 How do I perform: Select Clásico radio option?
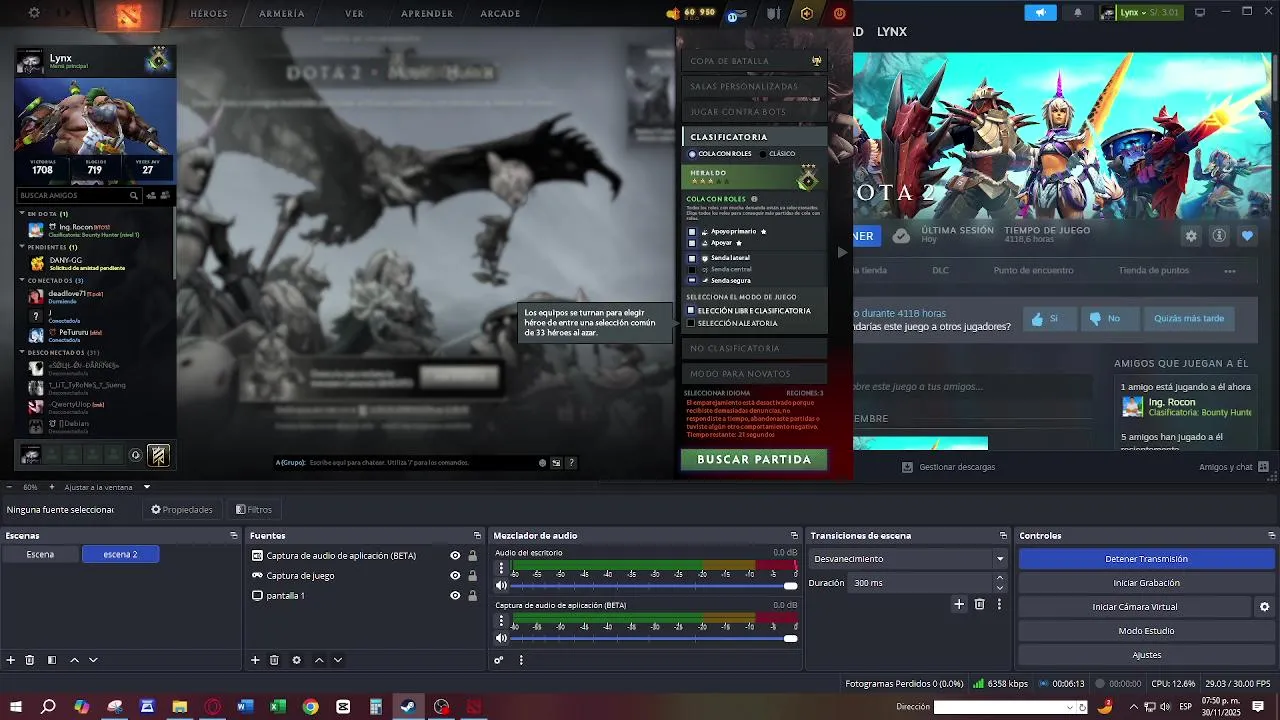pyautogui.click(x=763, y=154)
